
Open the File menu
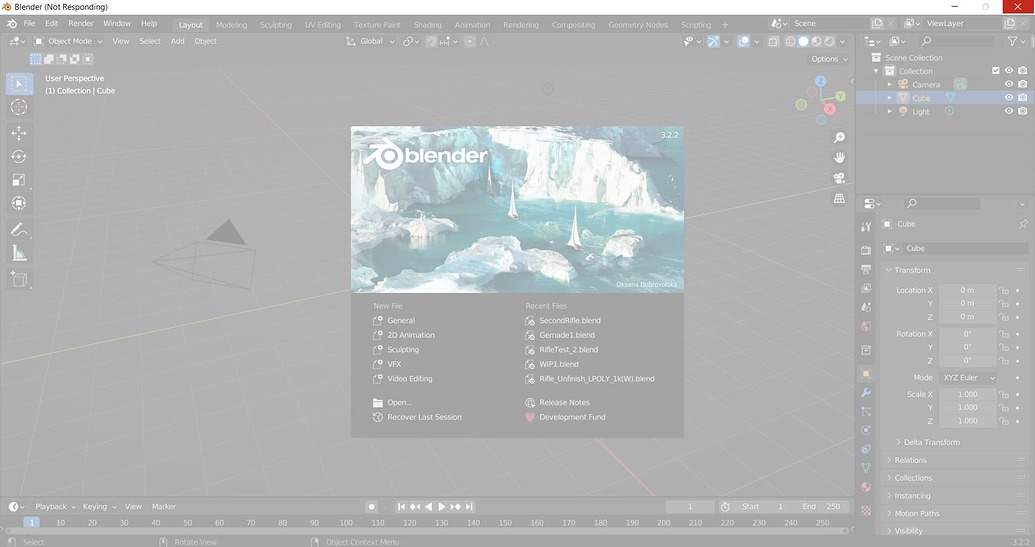coord(29,23)
